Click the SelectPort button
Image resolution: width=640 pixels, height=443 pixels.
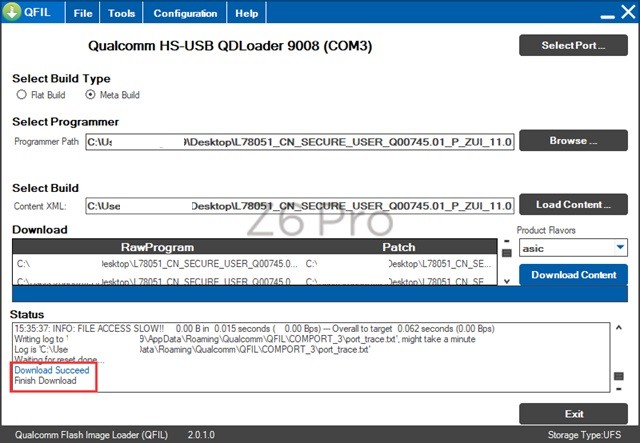pyautogui.click(x=573, y=45)
